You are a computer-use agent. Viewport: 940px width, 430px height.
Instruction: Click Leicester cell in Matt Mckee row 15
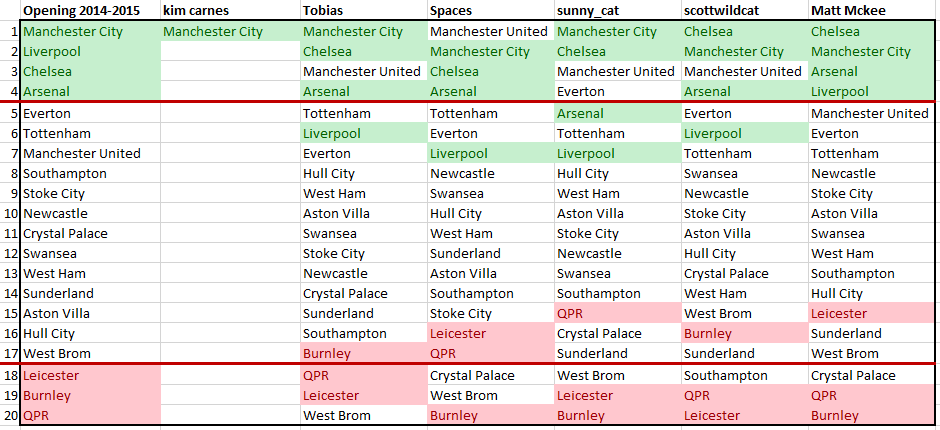[x=872, y=313]
